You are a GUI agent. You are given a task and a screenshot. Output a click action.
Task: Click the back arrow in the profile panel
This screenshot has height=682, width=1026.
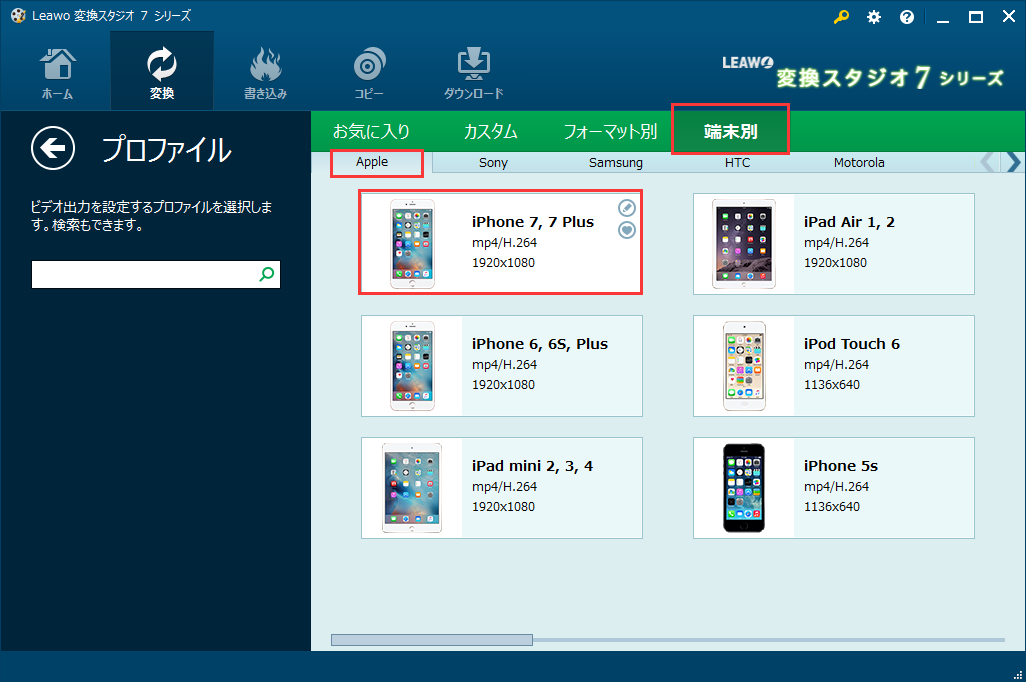tap(52, 148)
